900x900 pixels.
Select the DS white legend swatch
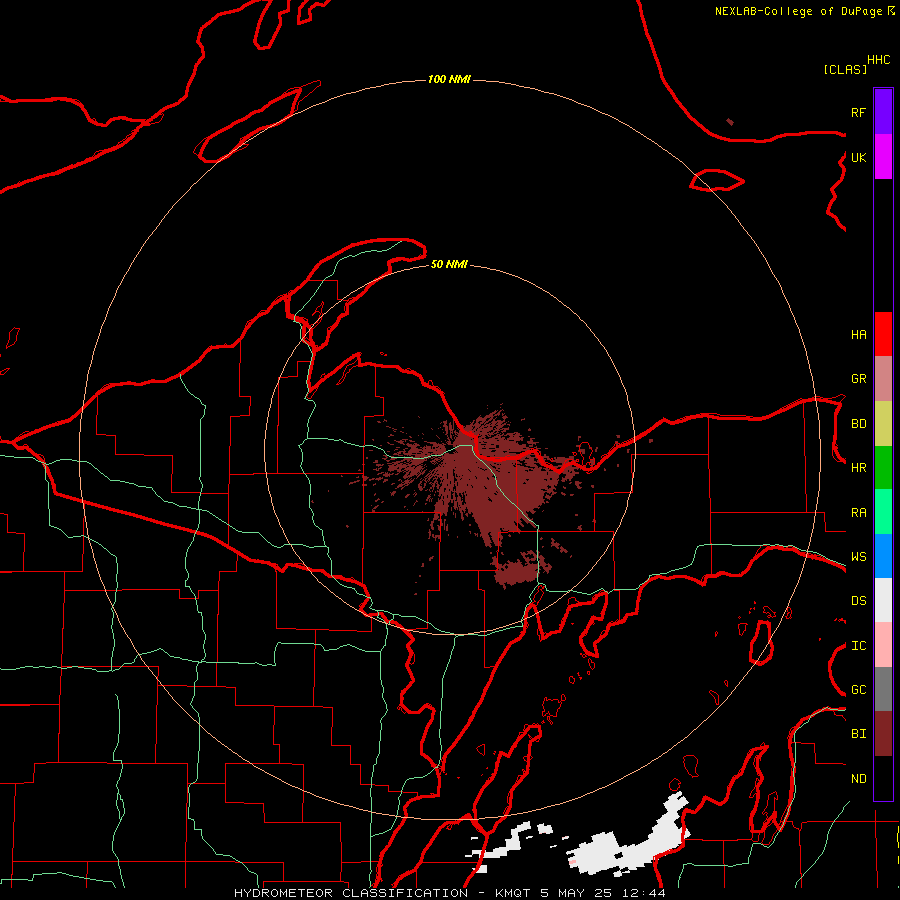coord(883,600)
